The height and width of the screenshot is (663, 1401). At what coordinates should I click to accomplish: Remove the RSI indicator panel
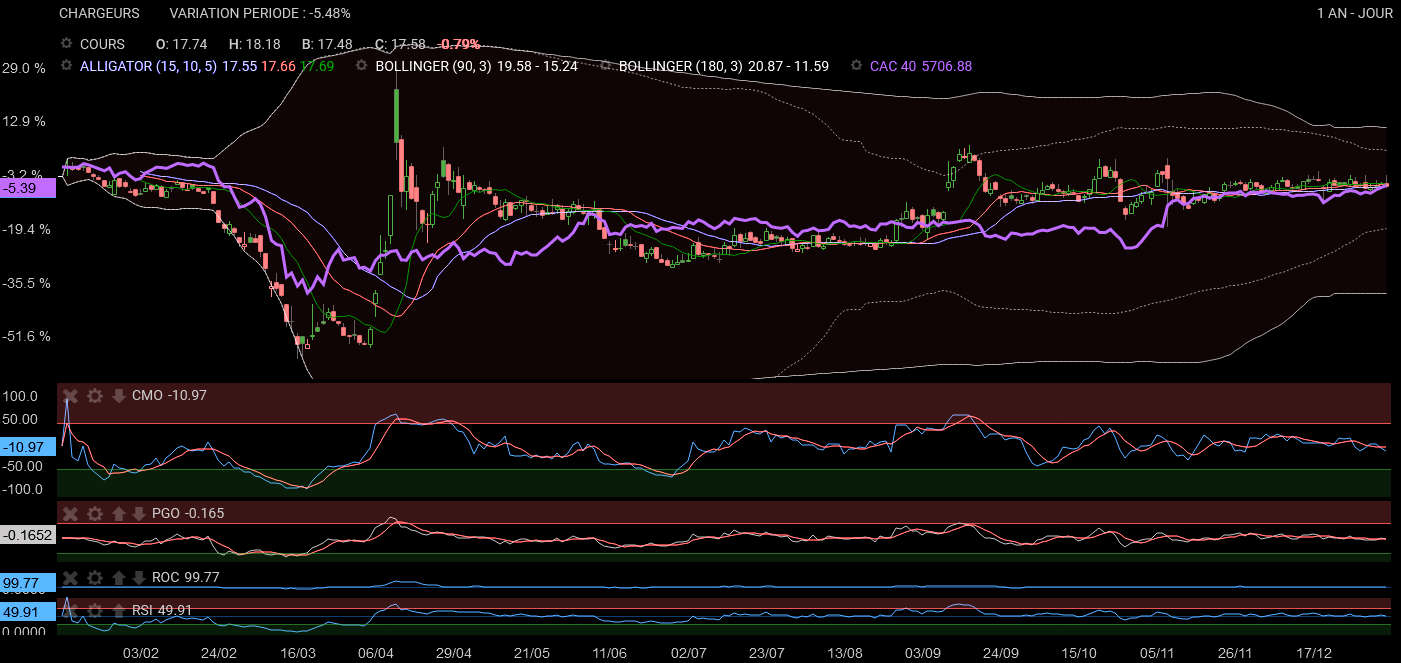pyautogui.click(x=71, y=610)
